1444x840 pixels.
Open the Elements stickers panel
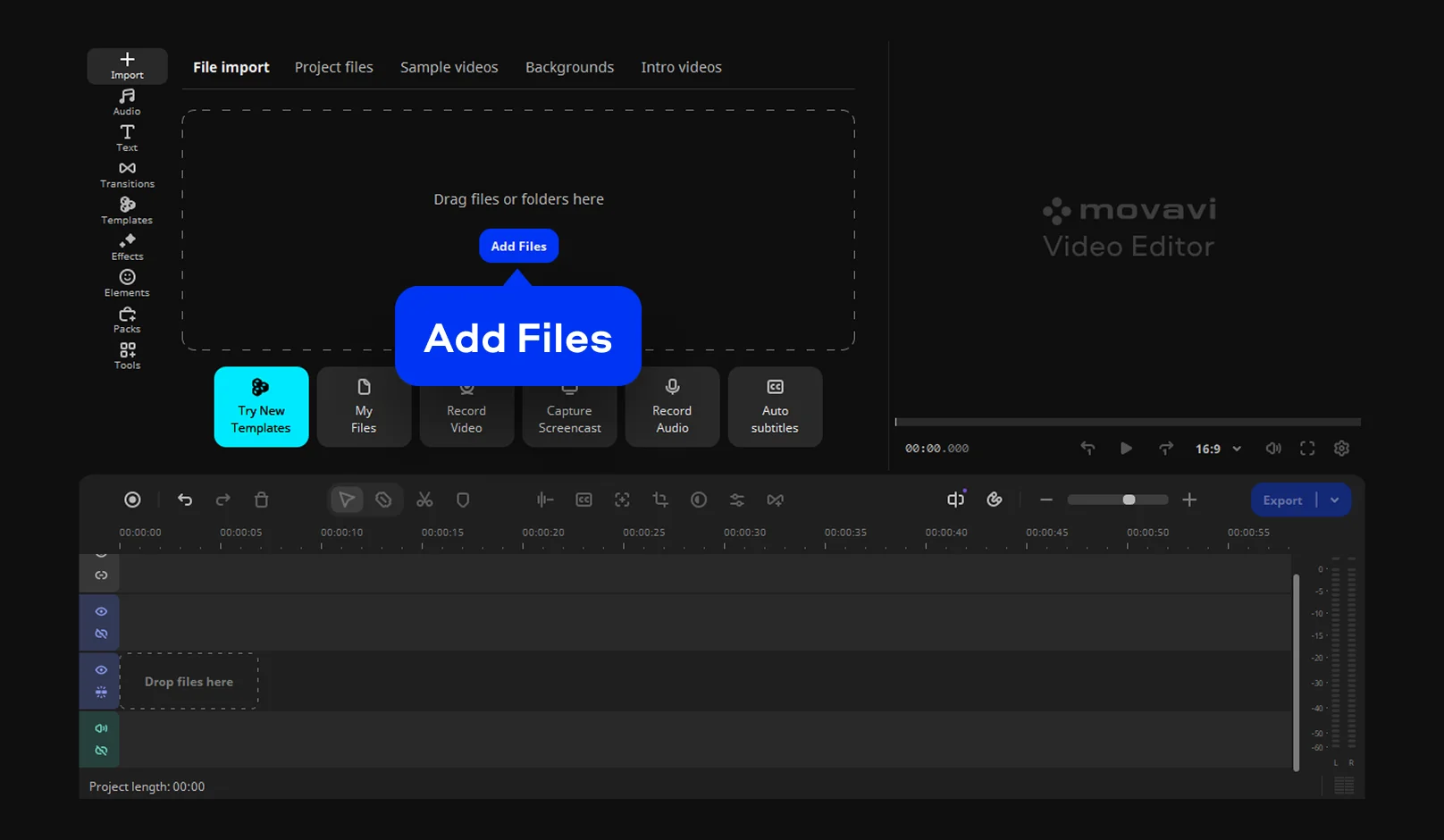(127, 283)
